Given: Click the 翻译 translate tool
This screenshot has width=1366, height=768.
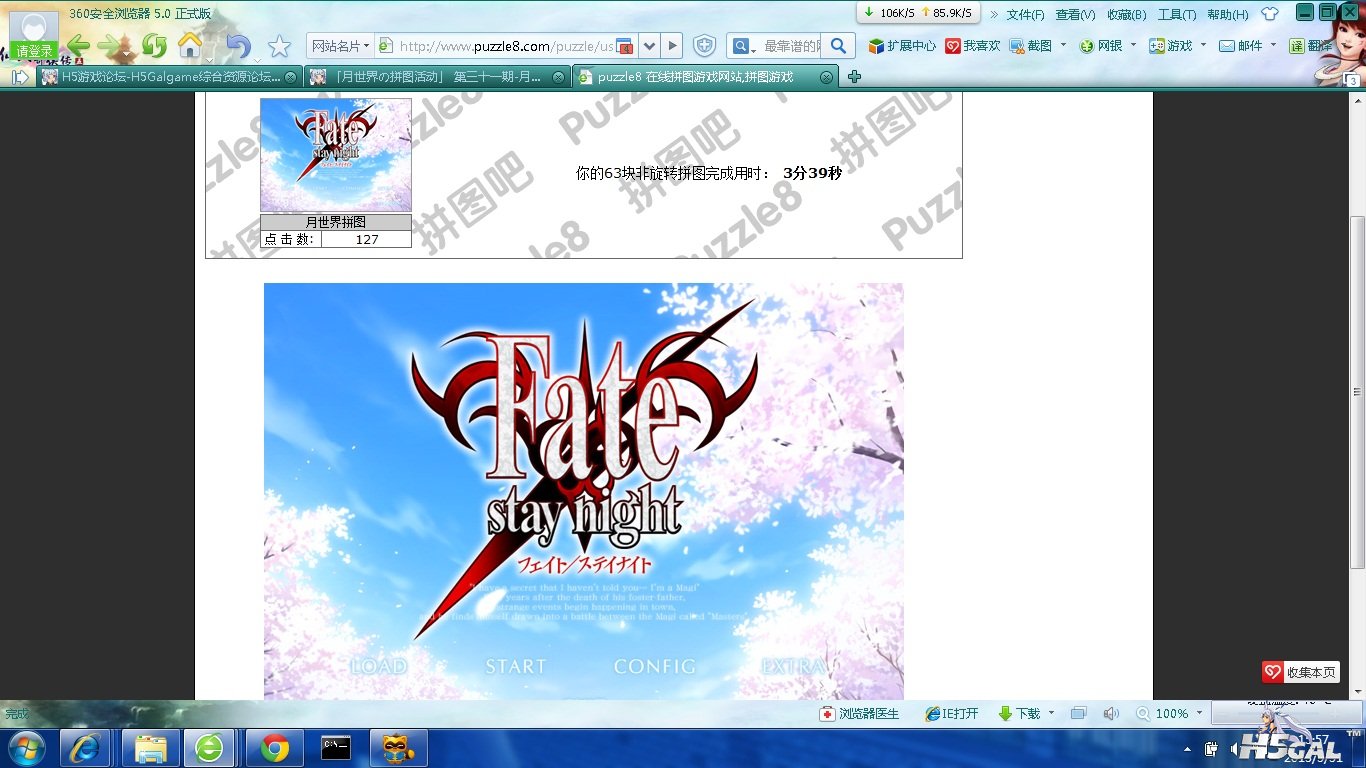Looking at the screenshot, I should [x=1310, y=46].
